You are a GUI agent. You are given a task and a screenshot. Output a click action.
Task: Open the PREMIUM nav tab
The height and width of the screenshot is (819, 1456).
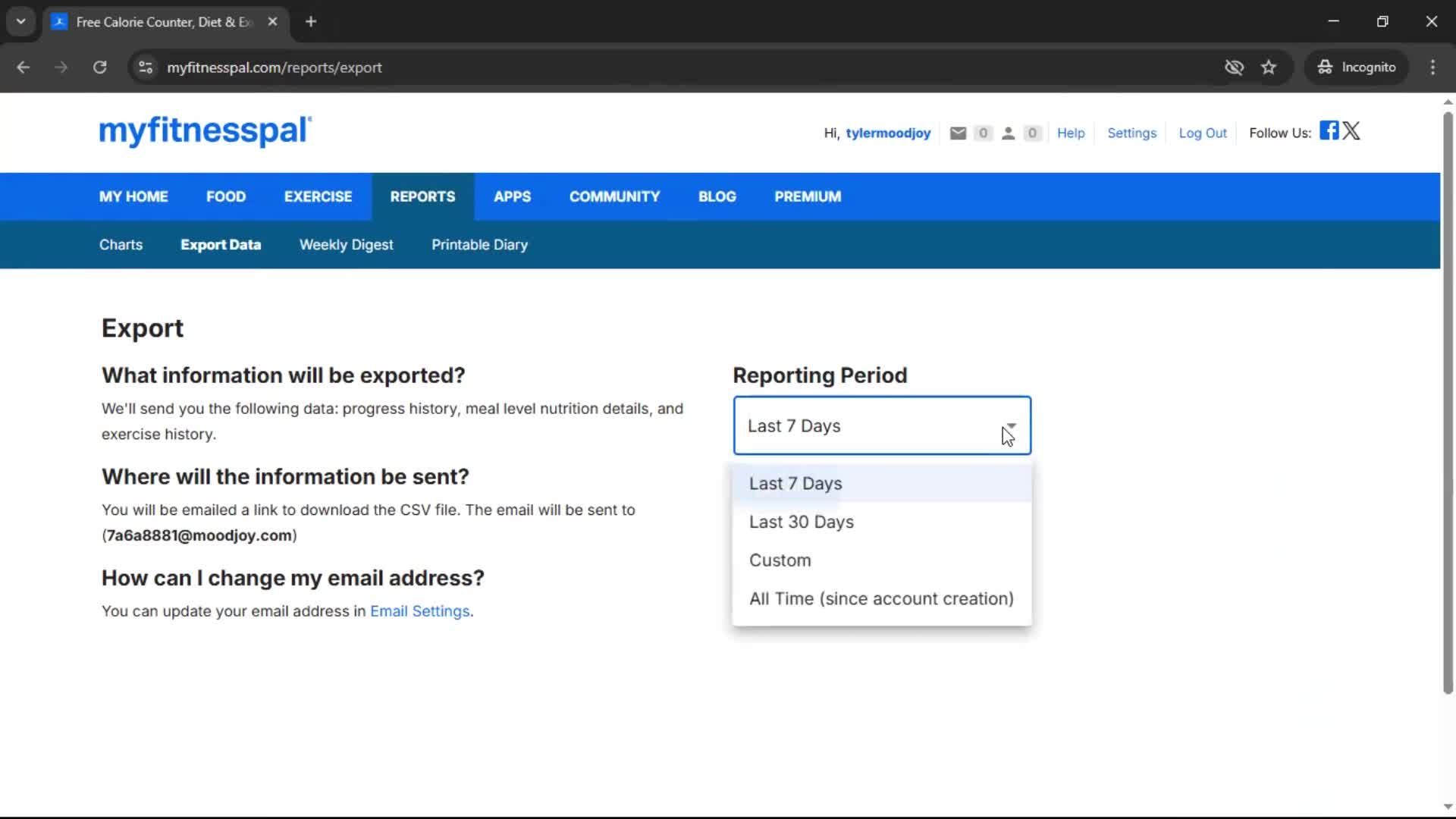tap(808, 197)
